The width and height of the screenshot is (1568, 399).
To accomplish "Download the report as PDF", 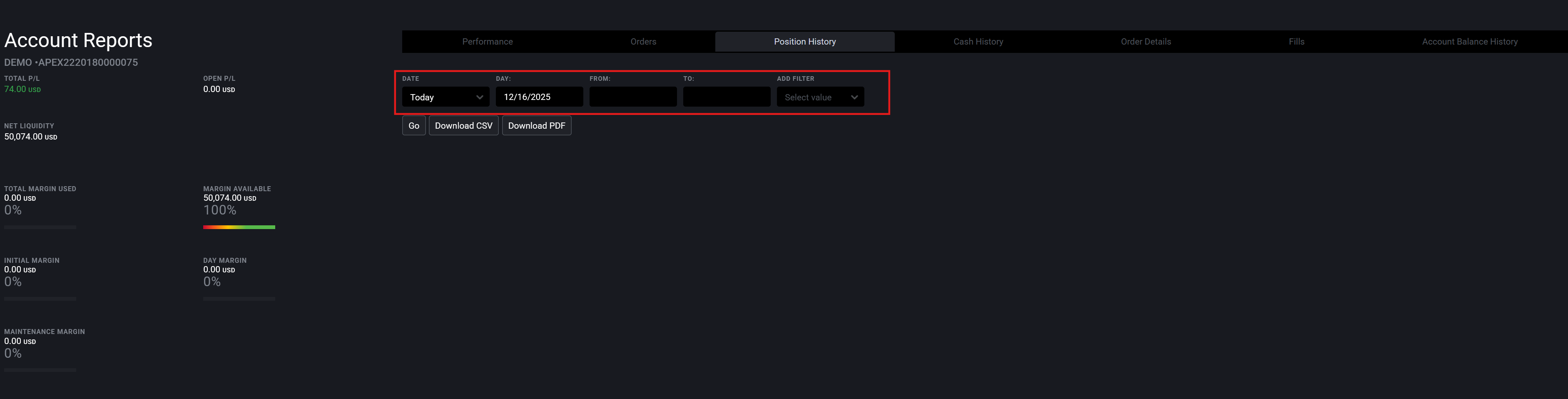I will coord(536,125).
